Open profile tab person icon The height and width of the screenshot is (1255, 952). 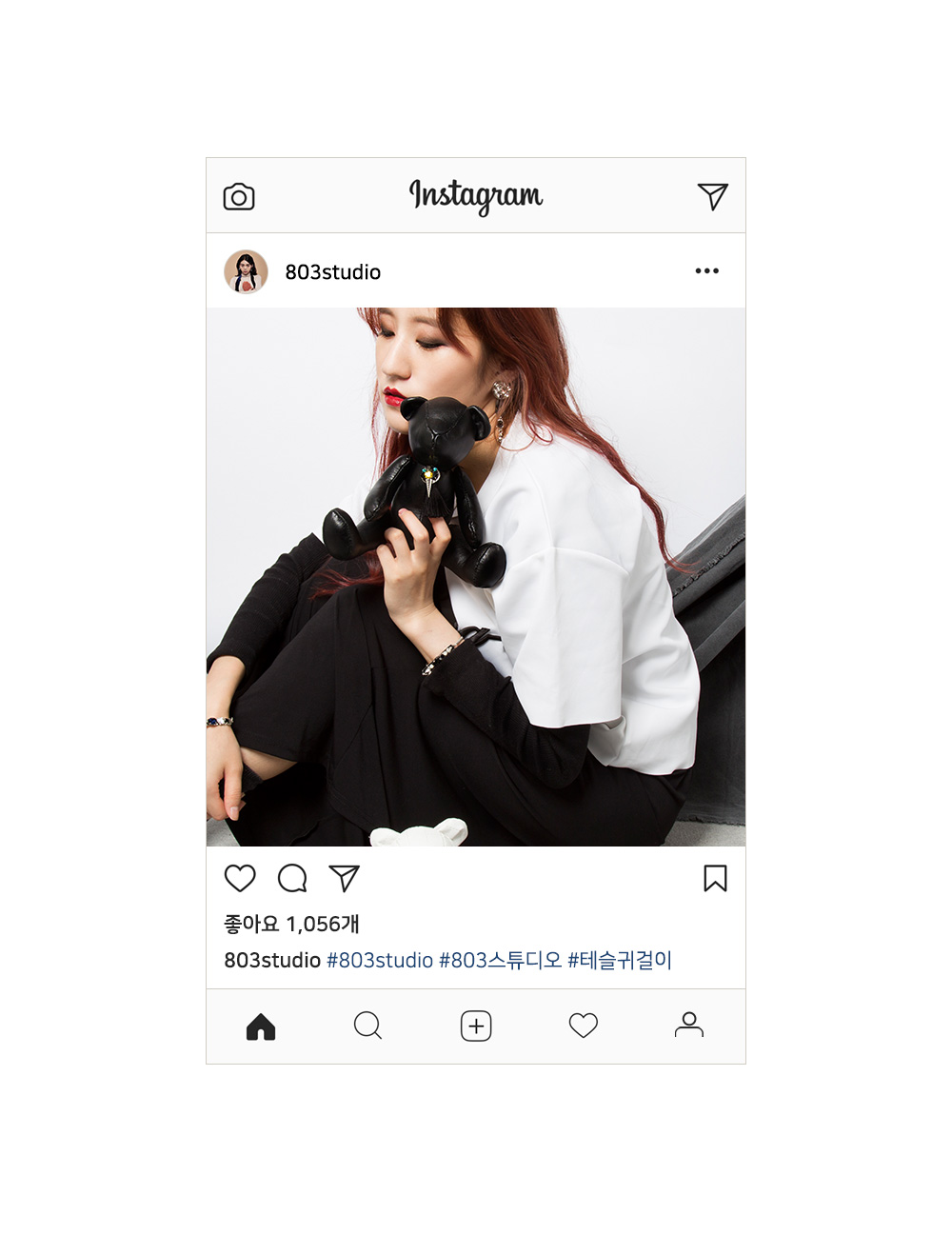tap(689, 1025)
